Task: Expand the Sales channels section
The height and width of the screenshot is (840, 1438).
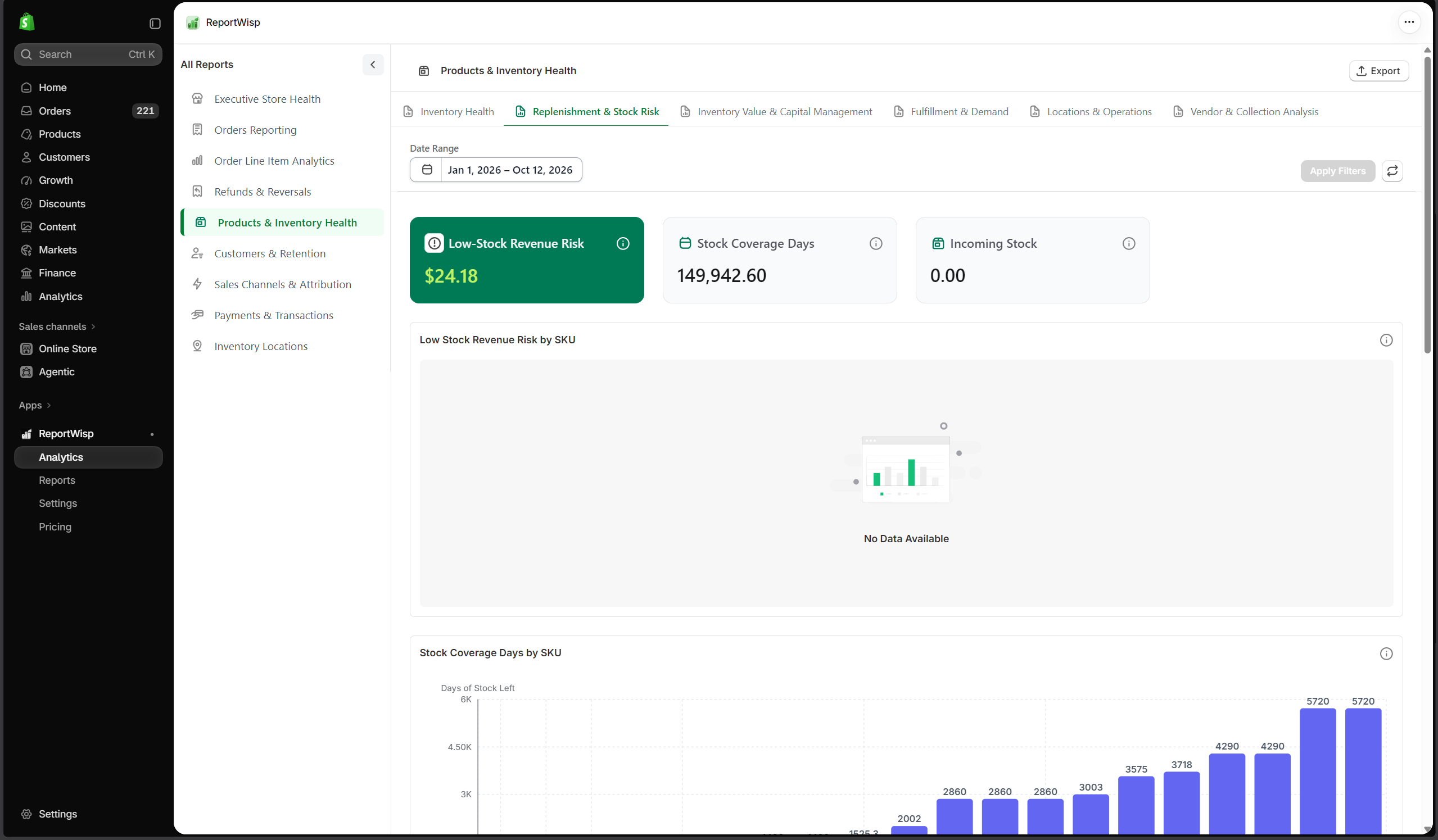Action: (x=57, y=326)
